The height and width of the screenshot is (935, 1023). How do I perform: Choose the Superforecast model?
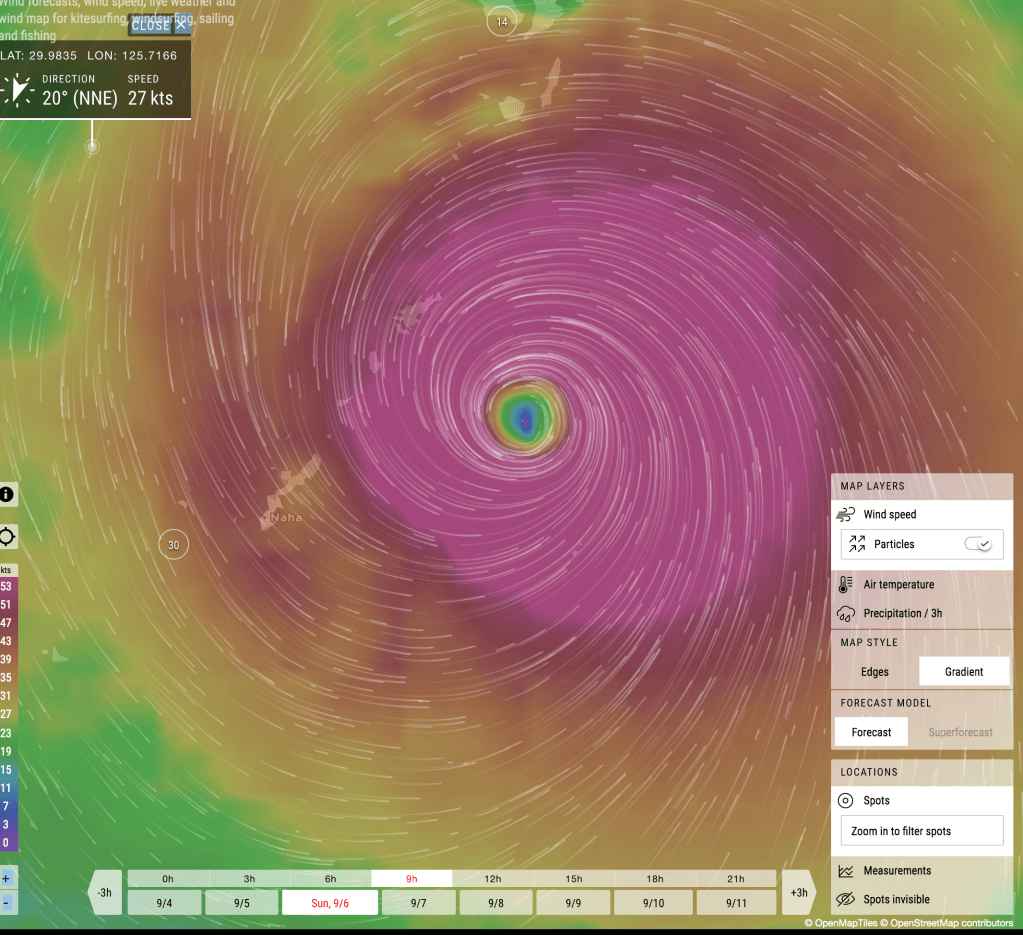[x=960, y=732]
